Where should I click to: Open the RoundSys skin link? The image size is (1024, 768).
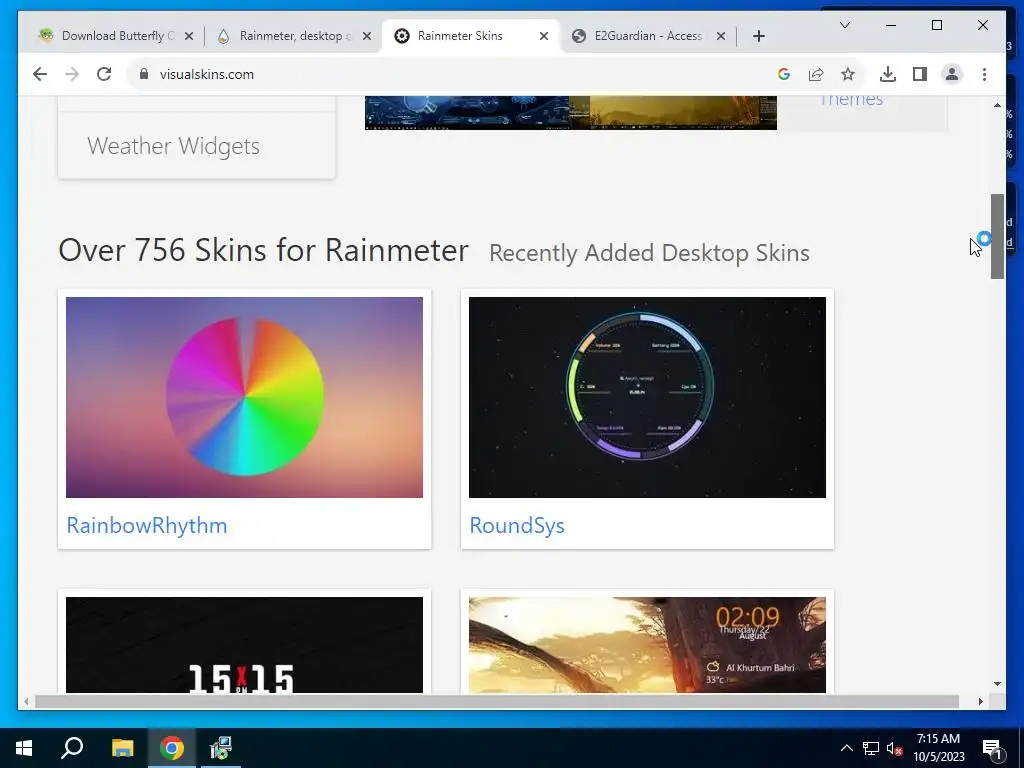pos(517,526)
